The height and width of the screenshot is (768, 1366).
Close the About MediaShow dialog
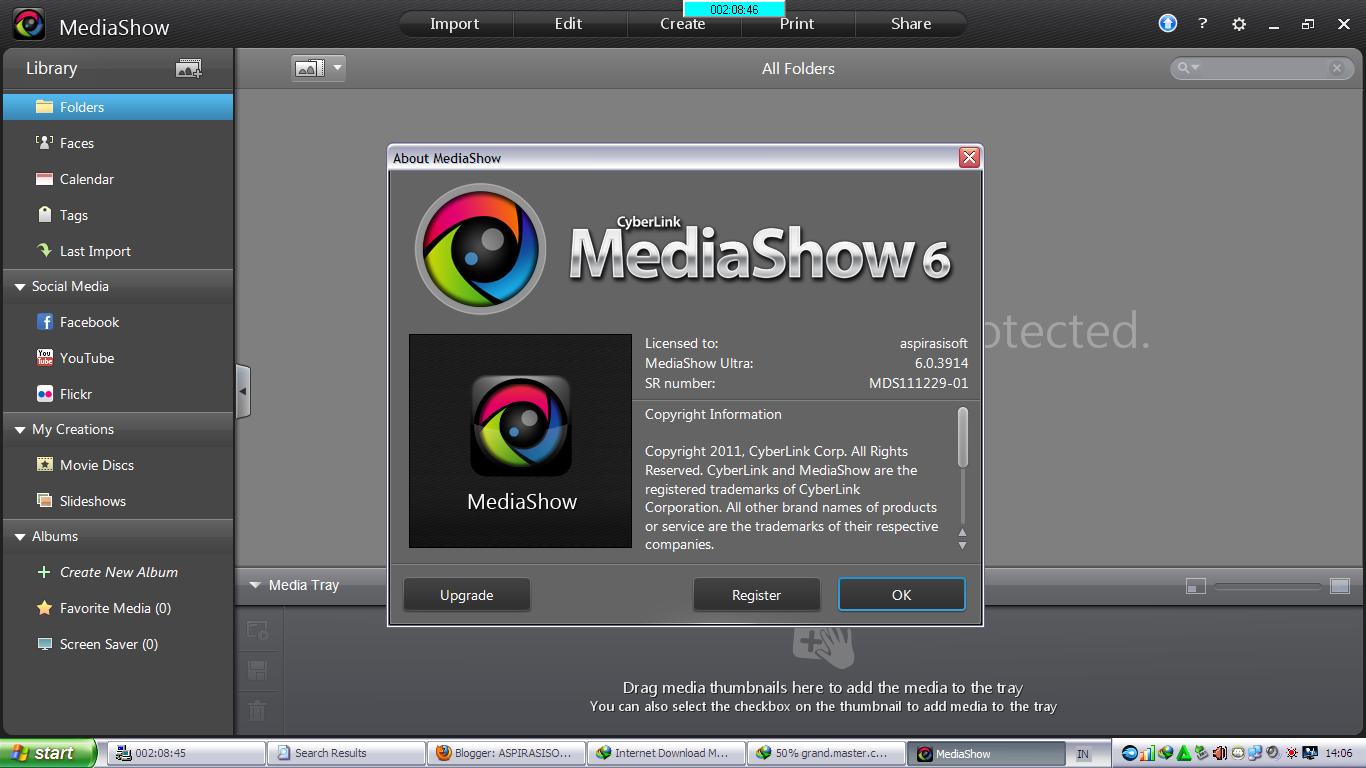point(969,157)
